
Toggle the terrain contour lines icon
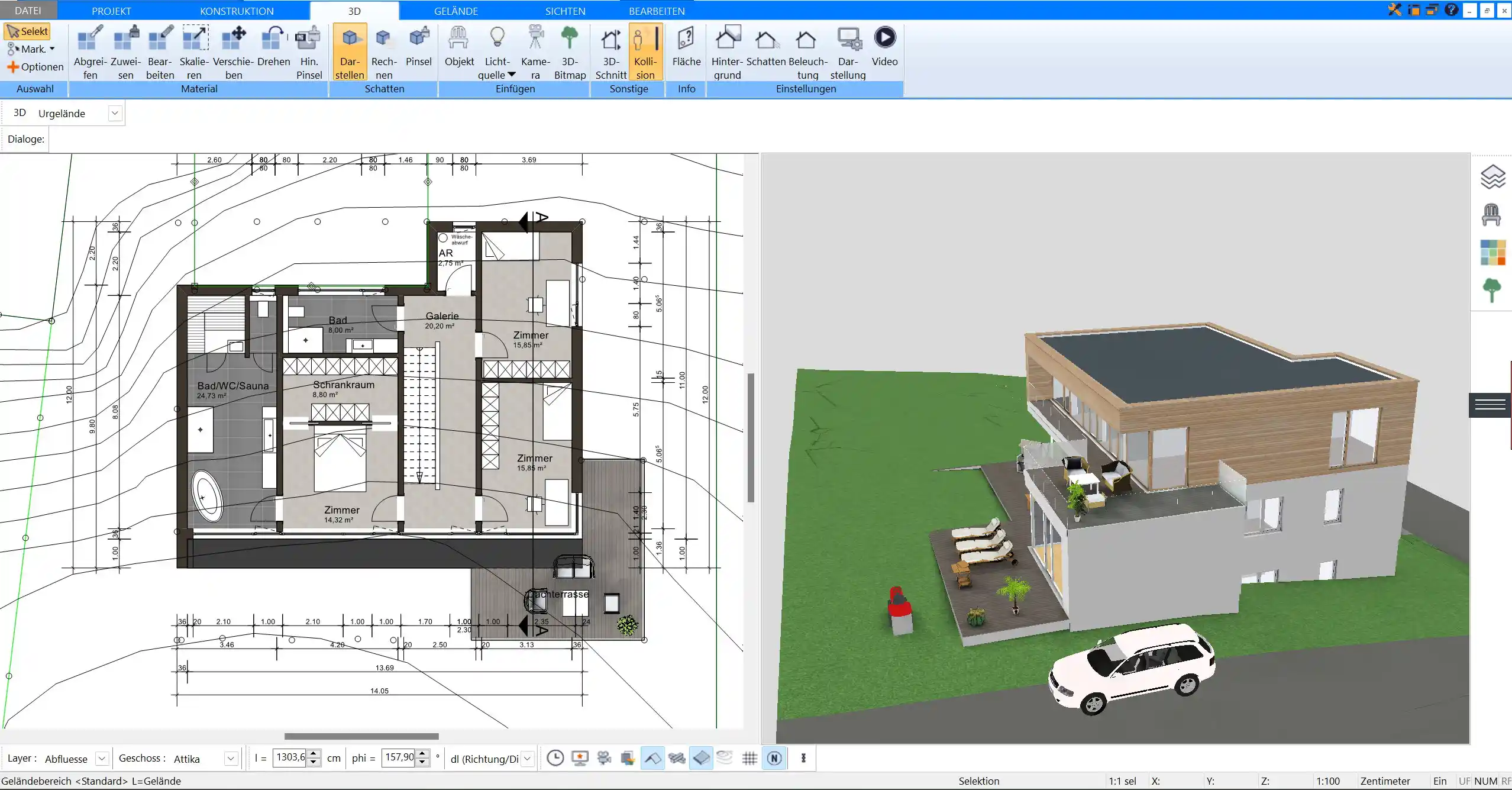[725, 758]
